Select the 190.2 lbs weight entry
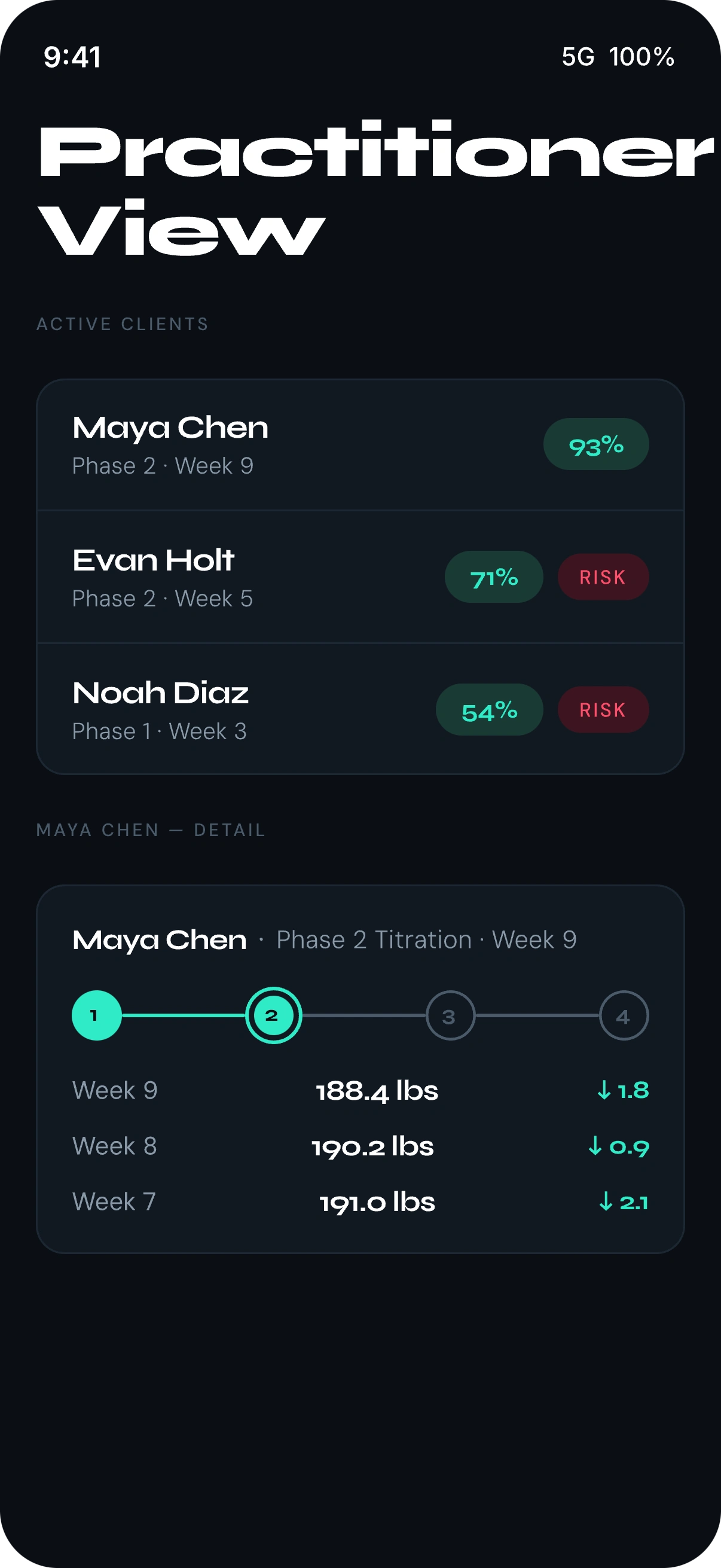 click(372, 1146)
